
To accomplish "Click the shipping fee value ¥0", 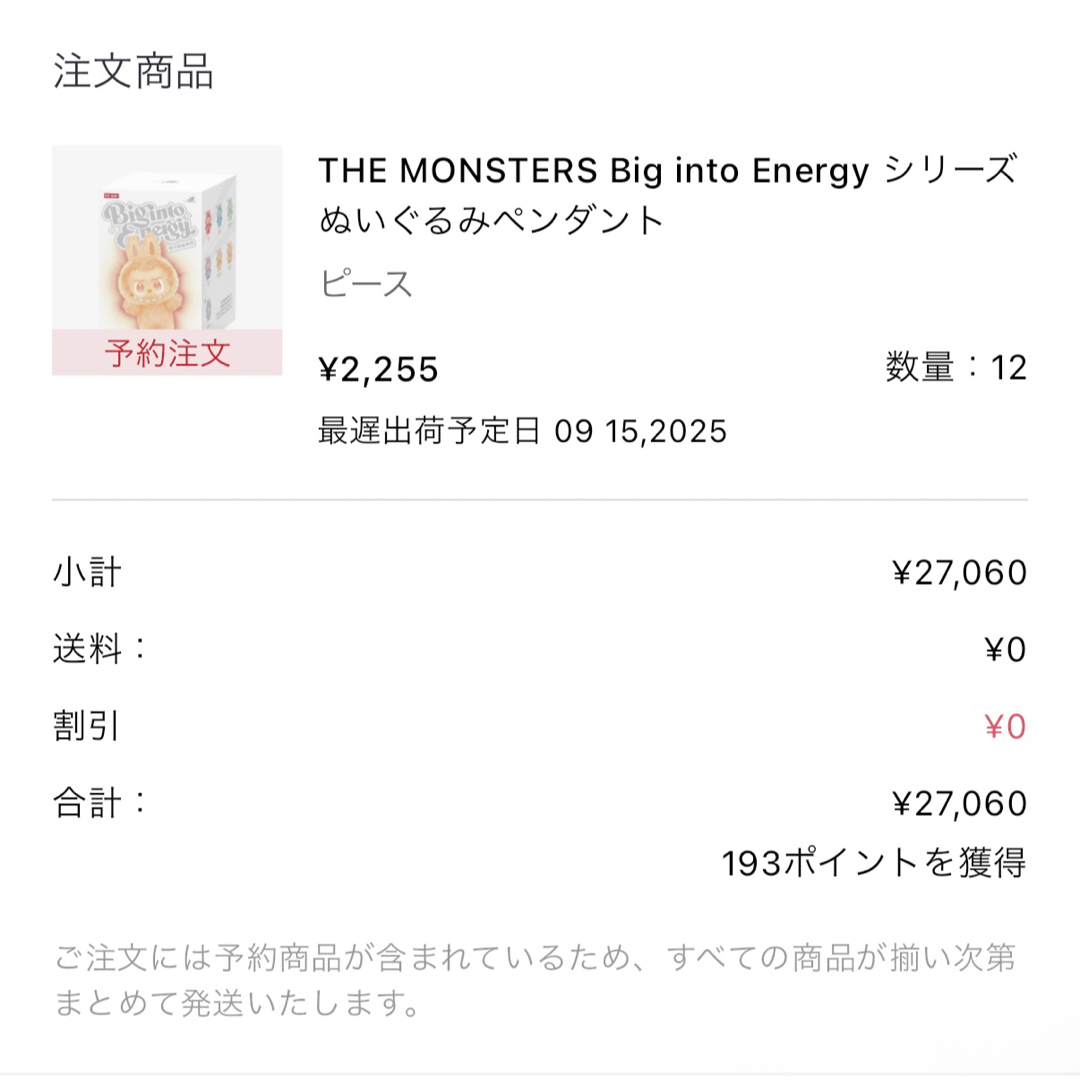I will pos(1006,650).
